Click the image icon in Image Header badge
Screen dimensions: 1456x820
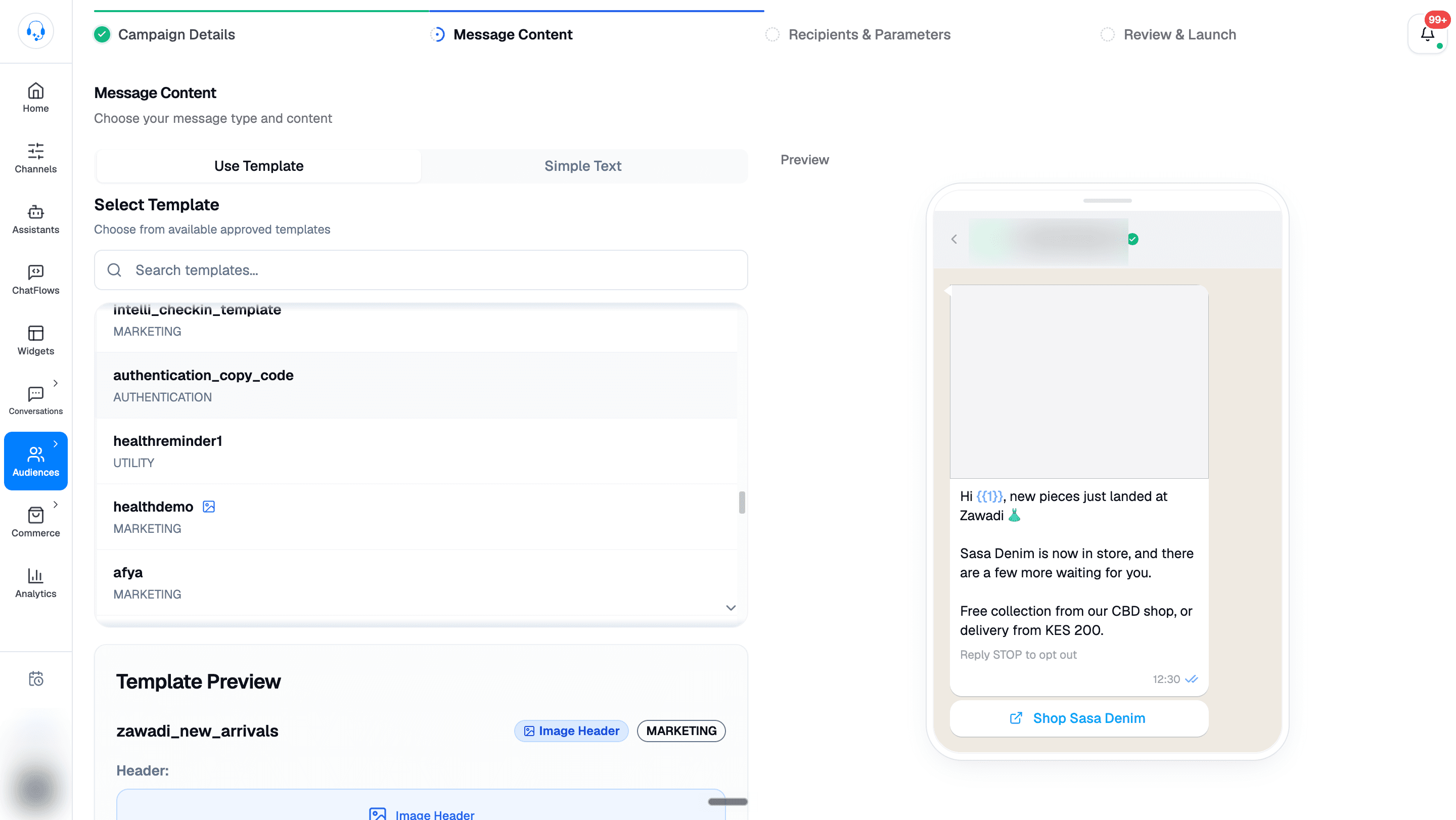click(x=529, y=731)
